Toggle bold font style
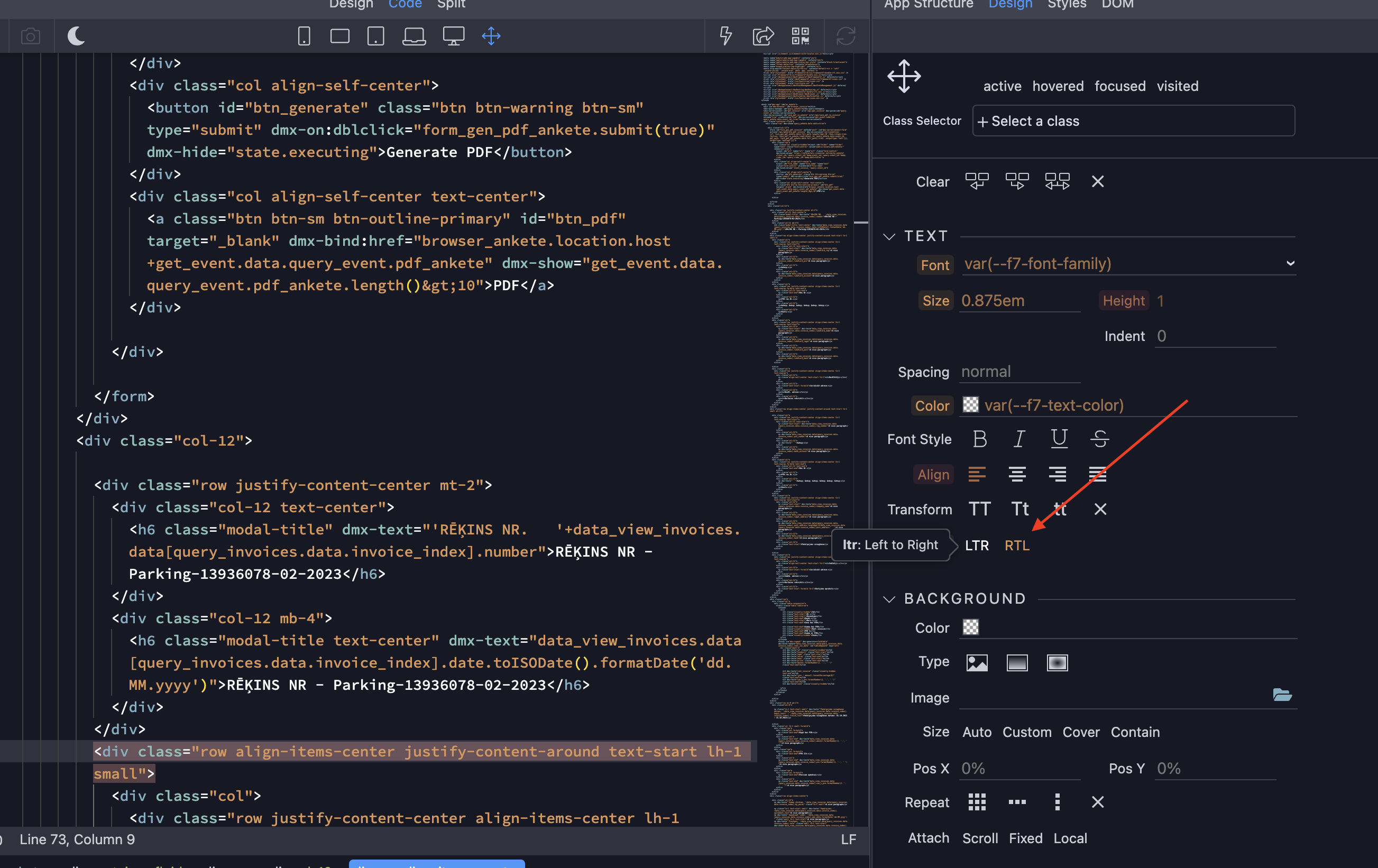1378x868 pixels. coord(979,439)
